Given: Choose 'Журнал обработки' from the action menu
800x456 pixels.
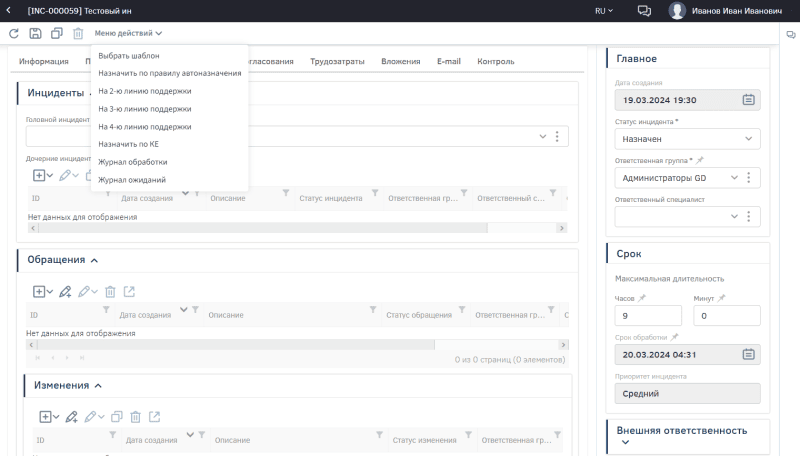Looking at the screenshot, I should tap(133, 162).
